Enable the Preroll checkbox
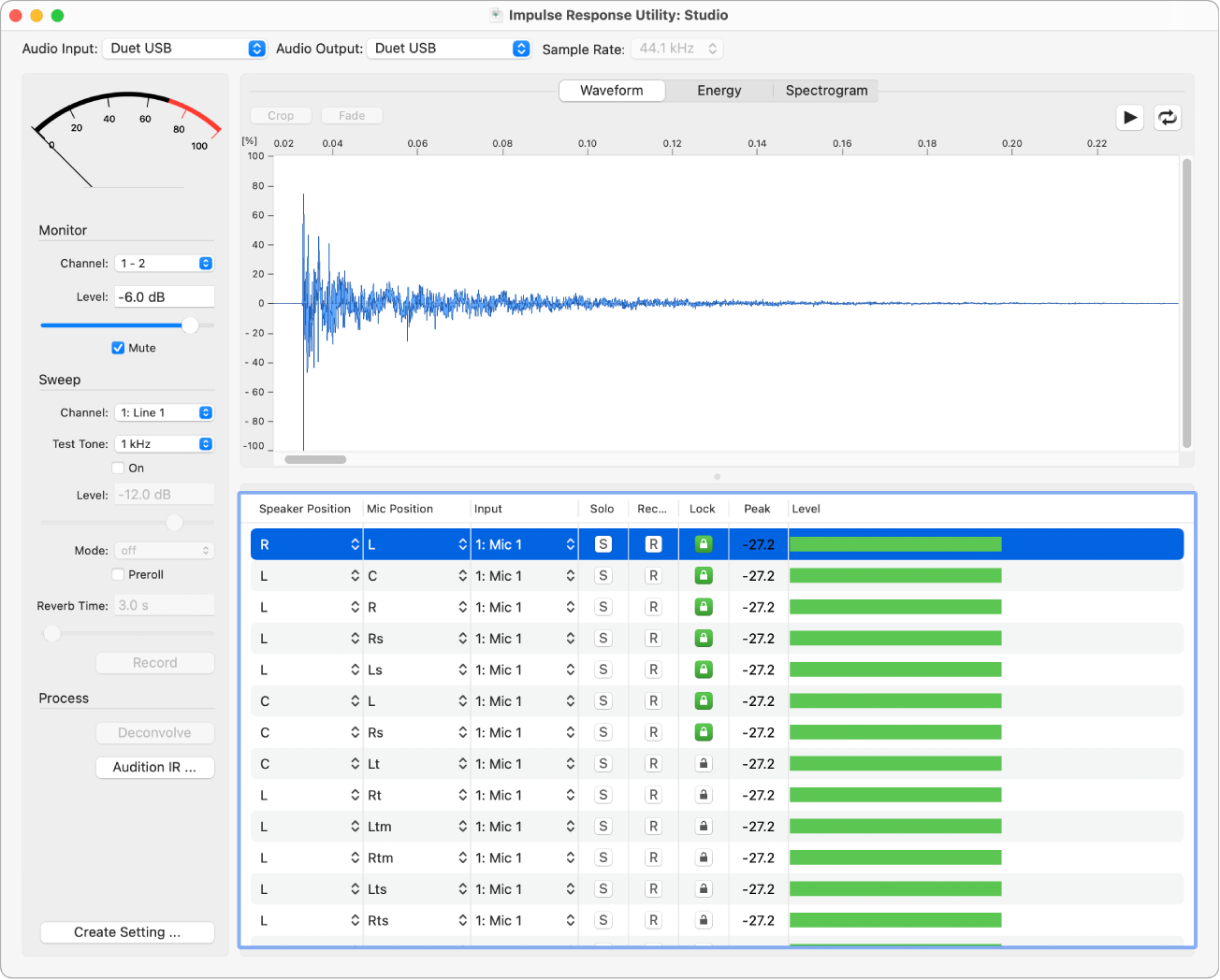Viewport: 1220px width, 980px height. click(x=118, y=575)
